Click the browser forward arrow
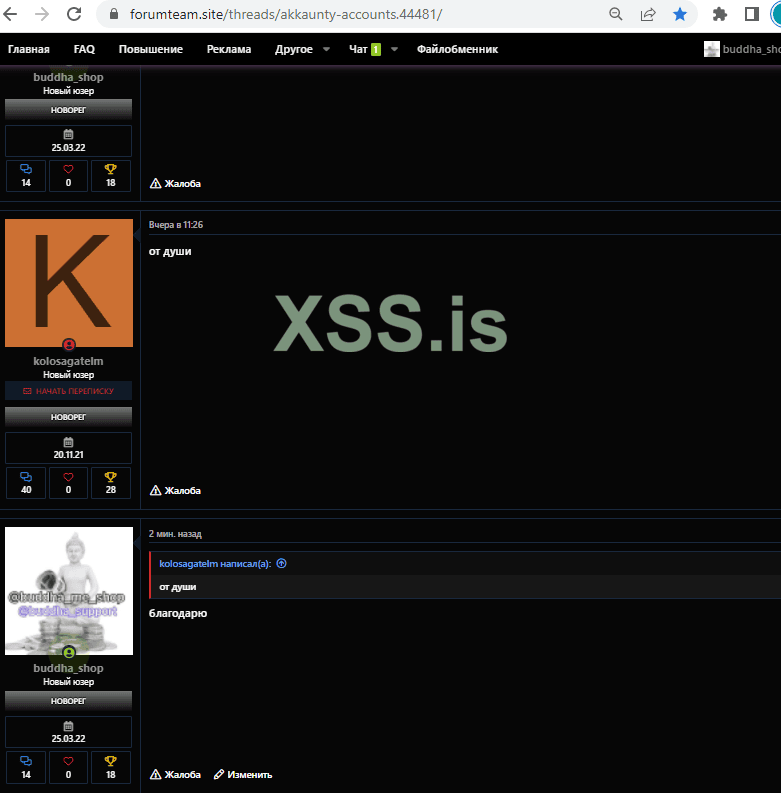 42,15
